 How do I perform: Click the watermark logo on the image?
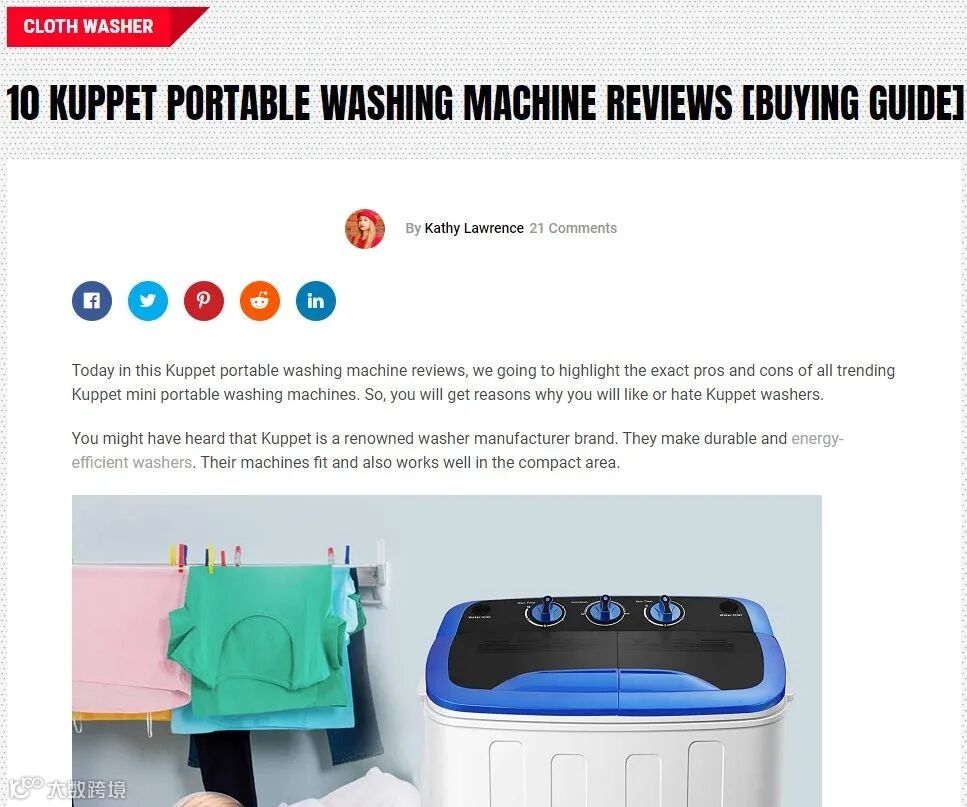[68, 787]
